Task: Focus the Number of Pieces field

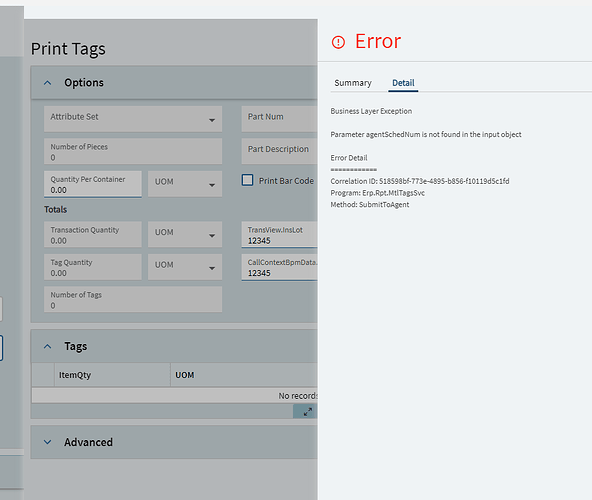Action: tap(133, 151)
